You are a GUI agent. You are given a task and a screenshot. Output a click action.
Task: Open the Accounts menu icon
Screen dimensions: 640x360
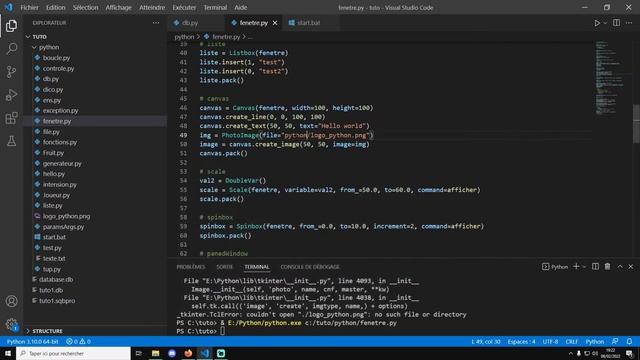coord(11,301)
